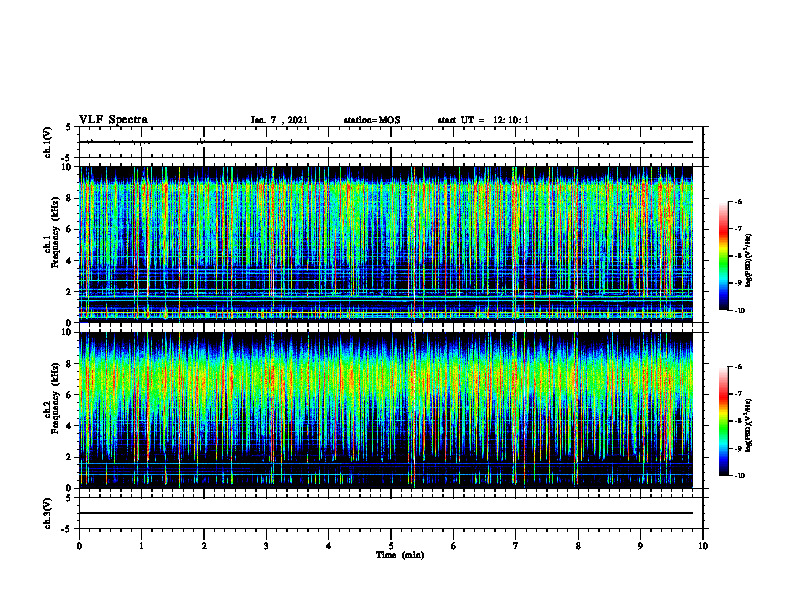Click the -10 label on ch.2 color bar
Screen dimensions: 792x612
[x=739, y=476]
